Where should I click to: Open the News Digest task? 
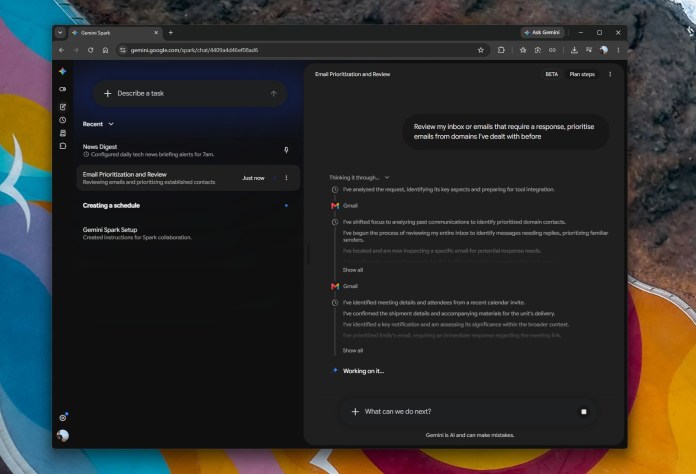click(188, 150)
